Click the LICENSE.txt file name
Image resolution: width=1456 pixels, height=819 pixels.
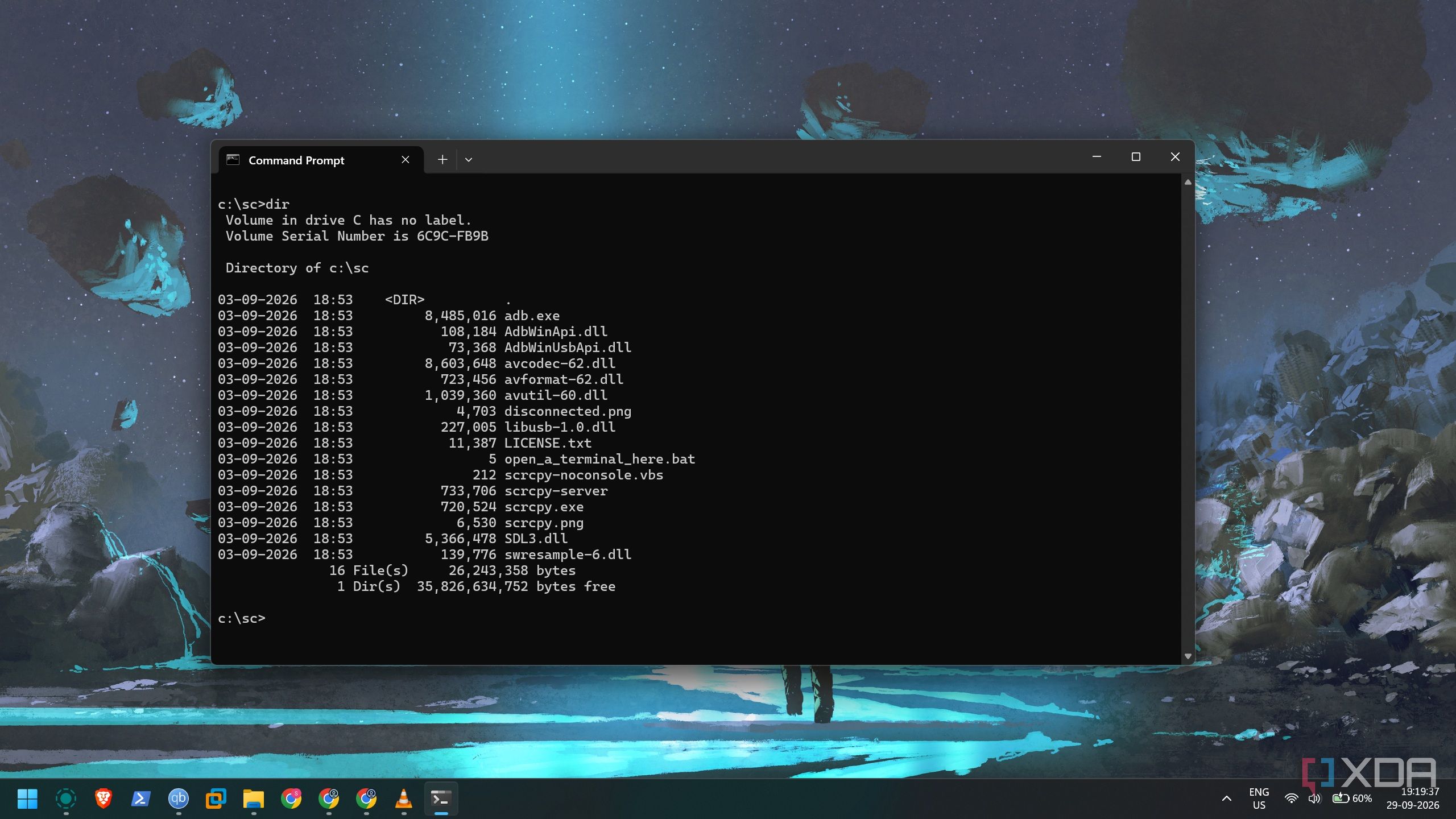[x=548, y=443]
